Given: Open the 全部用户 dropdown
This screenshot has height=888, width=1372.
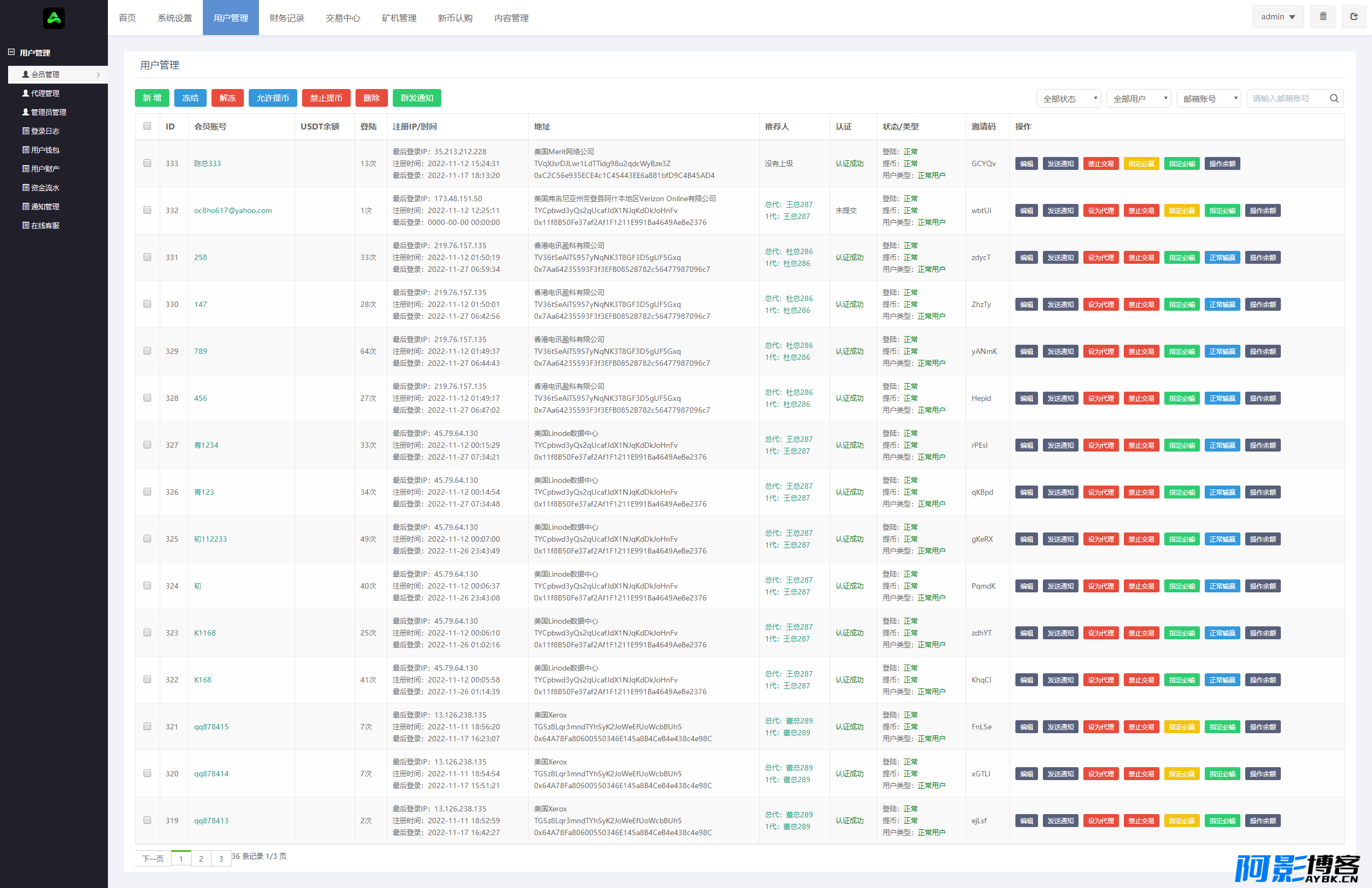Looking at the screenshot, I should 1138,99.
